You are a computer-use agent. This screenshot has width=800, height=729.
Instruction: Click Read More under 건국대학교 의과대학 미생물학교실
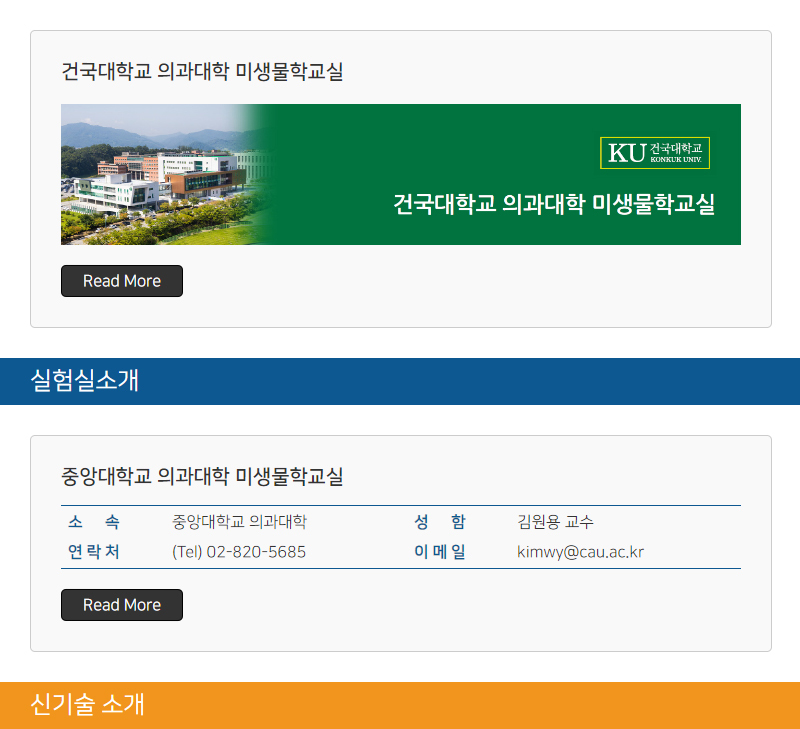pyautogui.click(x=122, y=281)
